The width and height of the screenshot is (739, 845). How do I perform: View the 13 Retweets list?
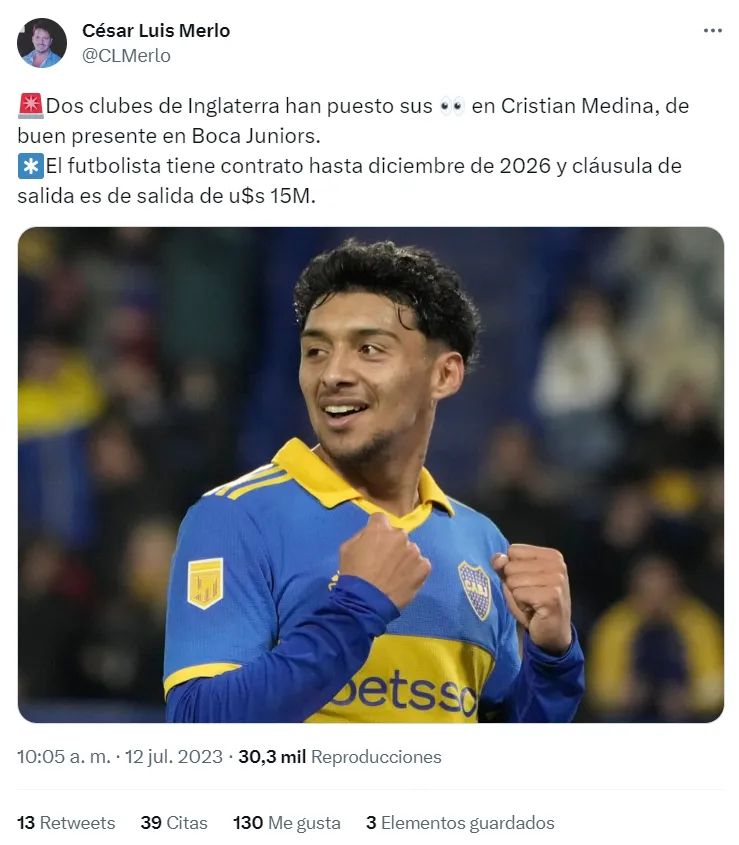point(66,822)
